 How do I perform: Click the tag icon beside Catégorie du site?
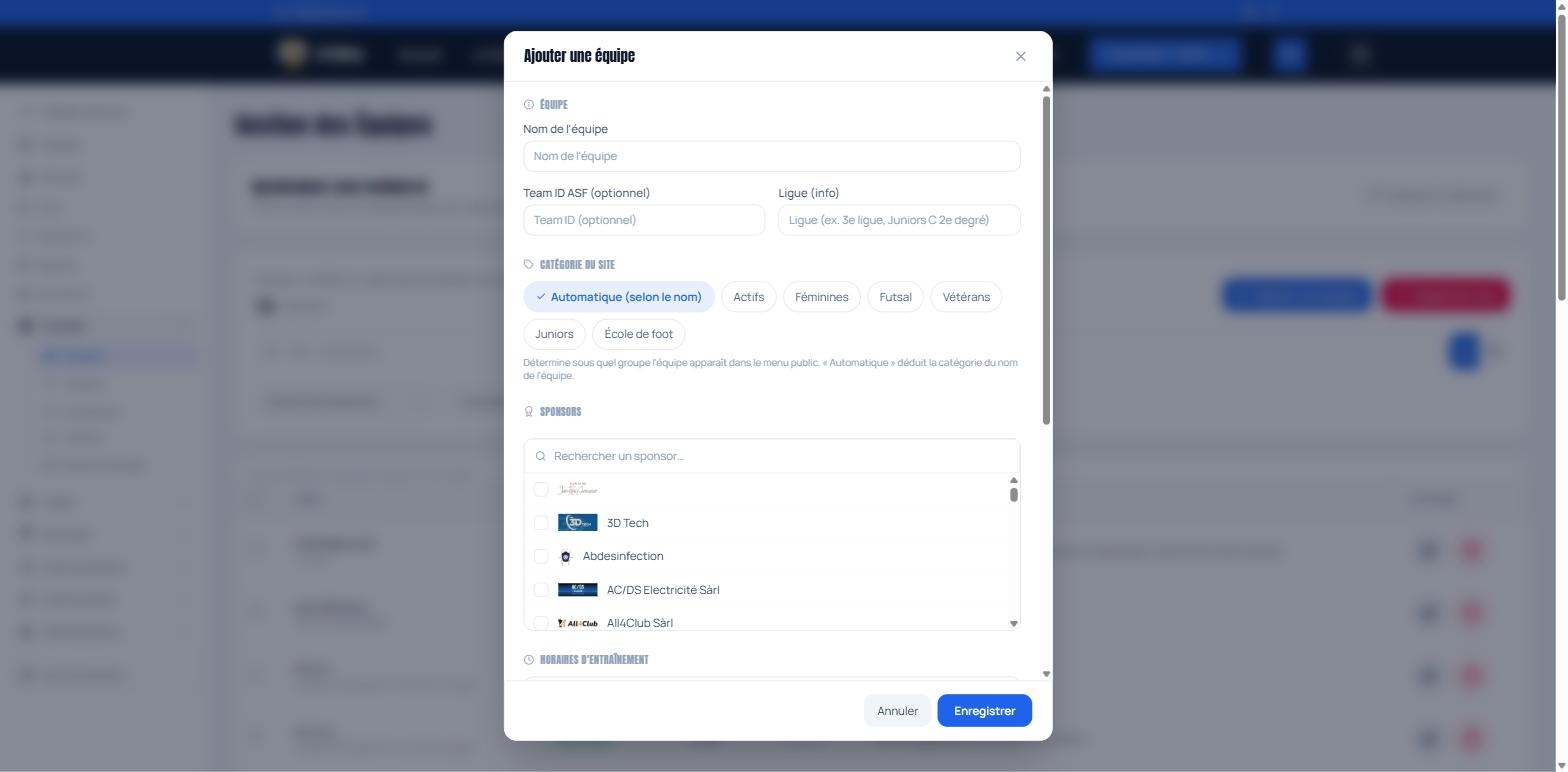(x=529, y=265)
